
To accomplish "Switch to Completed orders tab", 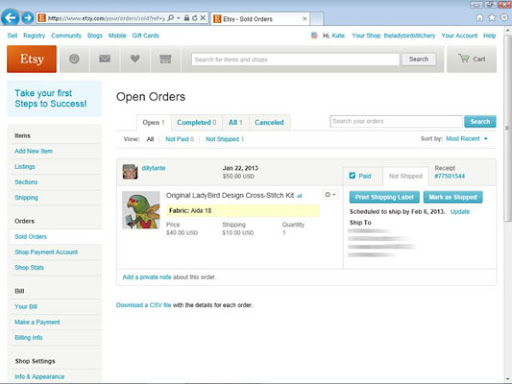I will (196, 122).
